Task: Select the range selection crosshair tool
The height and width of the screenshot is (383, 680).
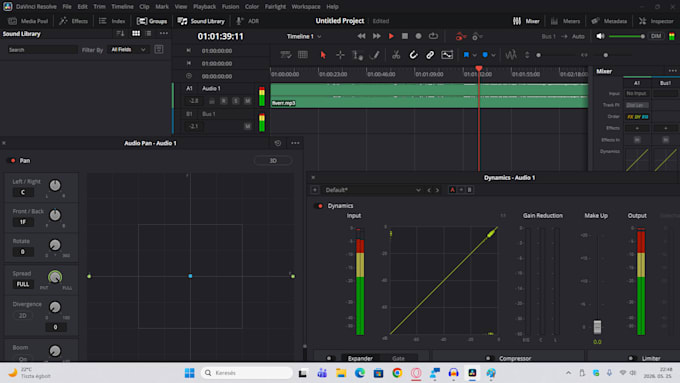Action: (x=340, y=55)
